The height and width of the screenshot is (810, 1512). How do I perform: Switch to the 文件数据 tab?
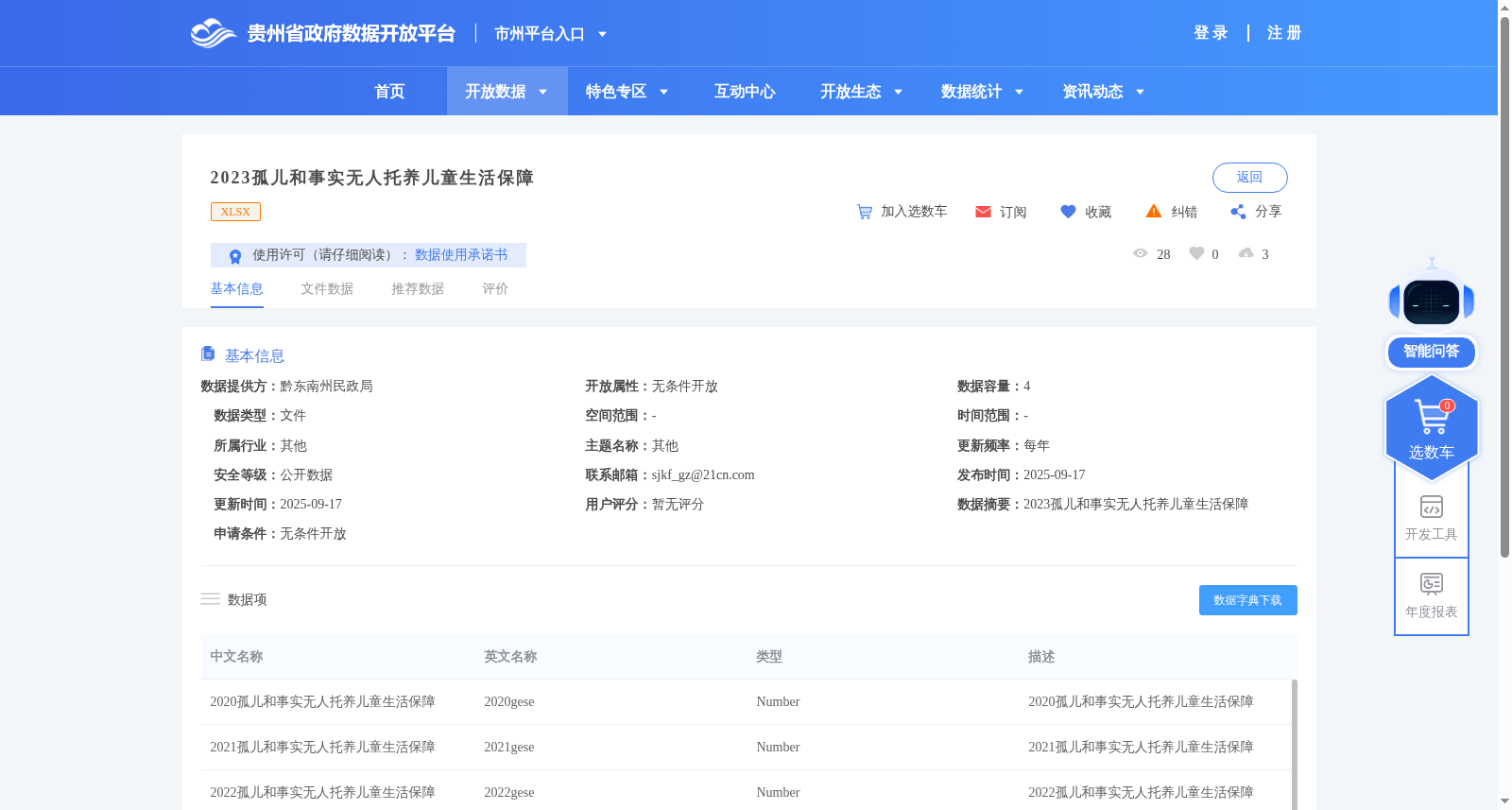327,288
